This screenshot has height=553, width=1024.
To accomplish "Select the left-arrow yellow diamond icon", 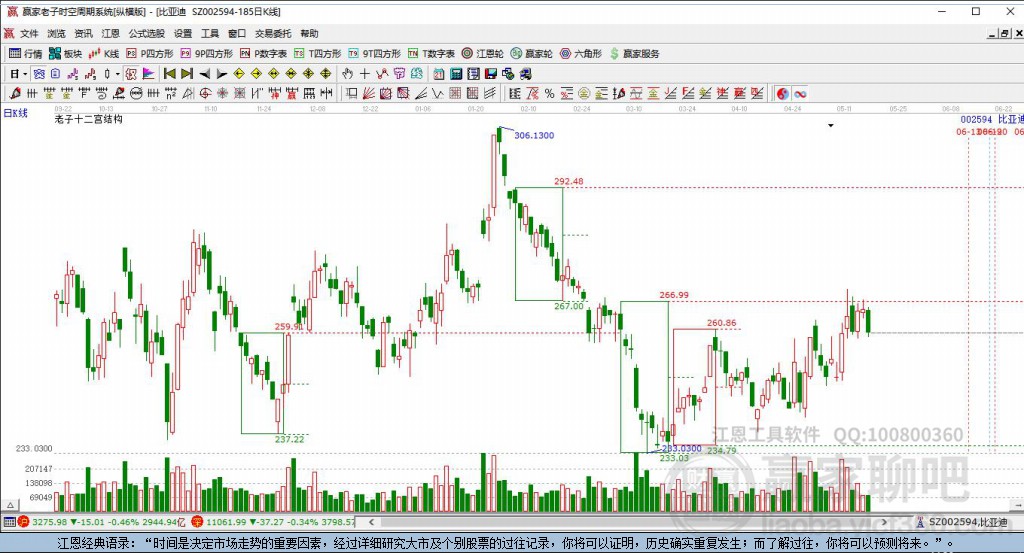I will point(239,74).
